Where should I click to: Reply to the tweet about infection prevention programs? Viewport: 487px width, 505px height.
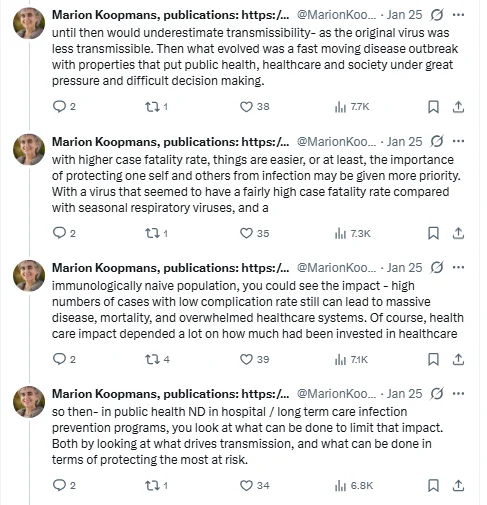pos(60,485)
